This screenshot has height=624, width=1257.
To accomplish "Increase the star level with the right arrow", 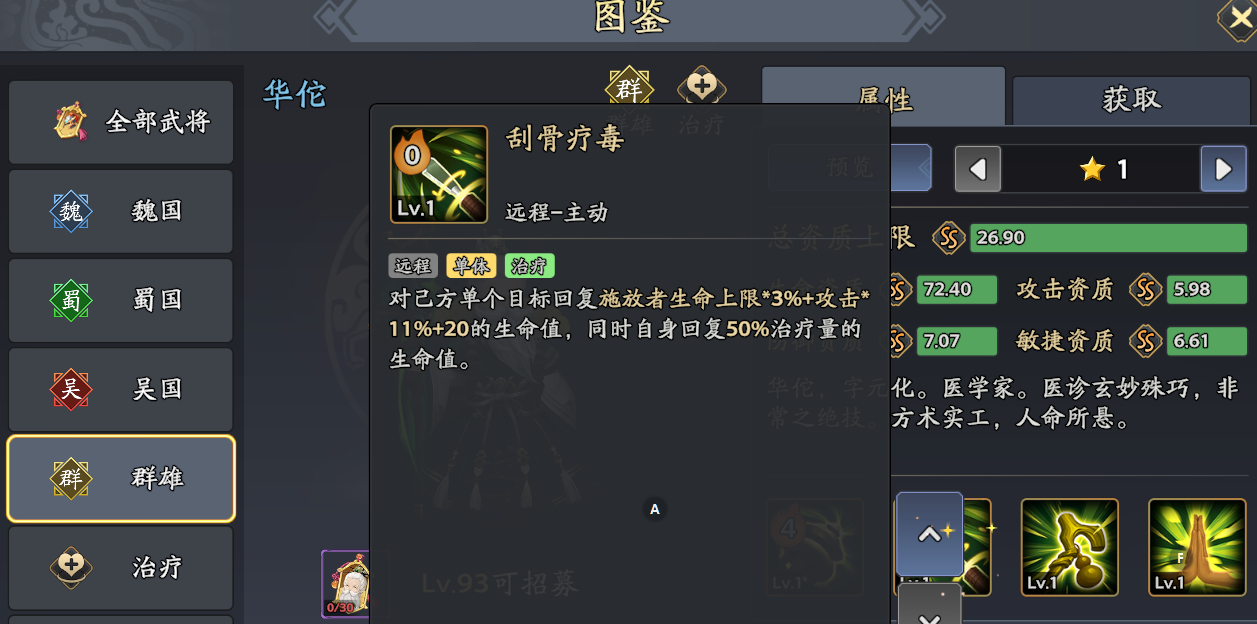I will [x=1223, y=169].
